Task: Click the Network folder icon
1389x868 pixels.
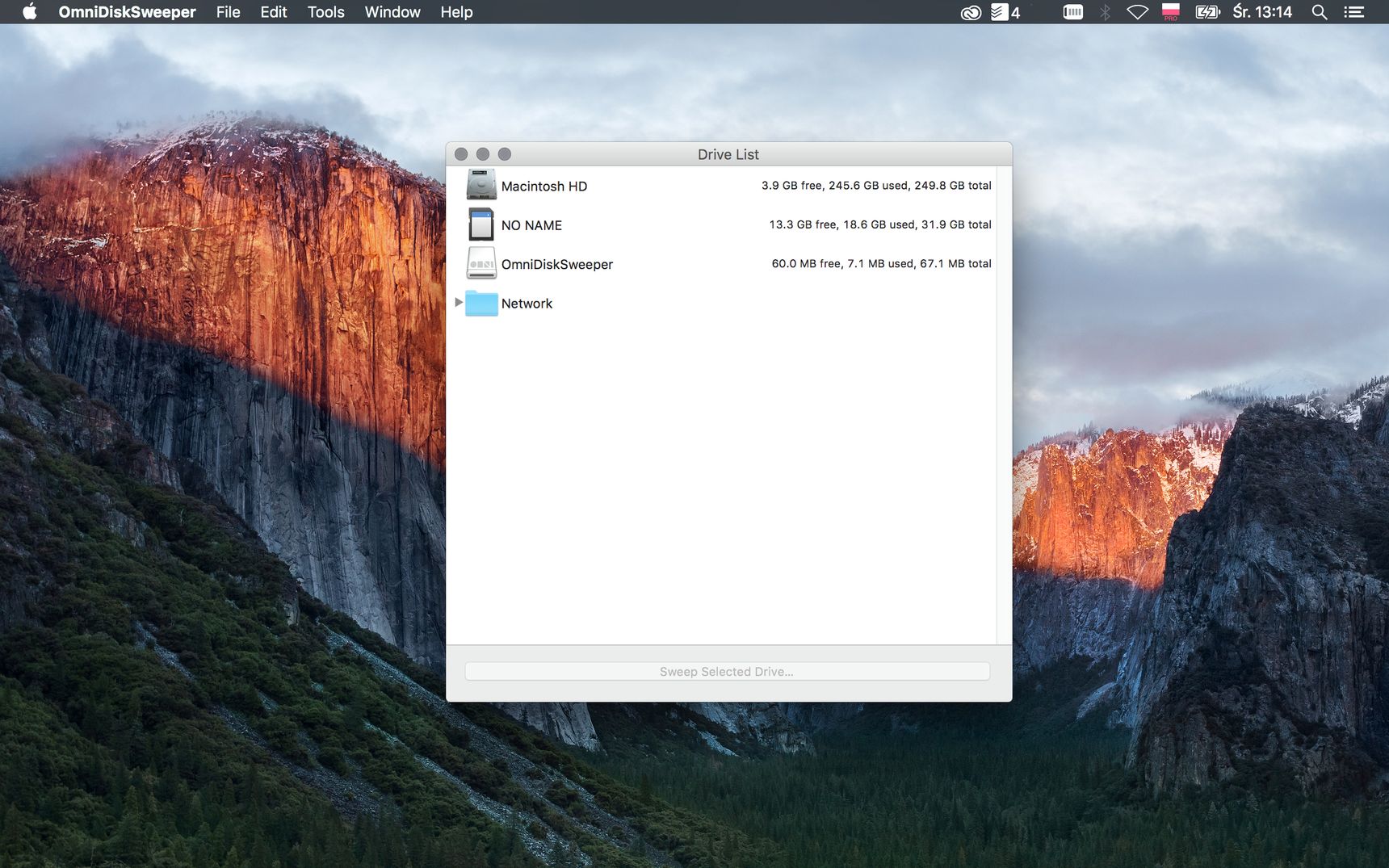Action: click(x=481, y=303)
